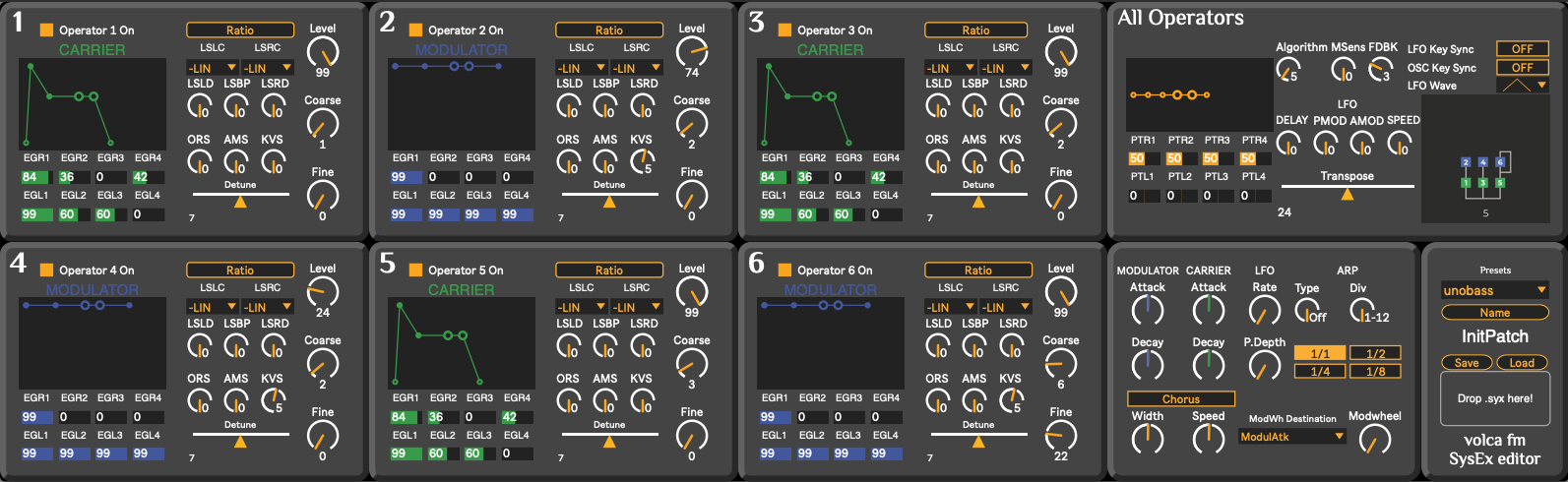This screenshot has height=482, width=1568.
Task: Enable LFO Key Sync toggle
Action: (x=1522, y=48)
